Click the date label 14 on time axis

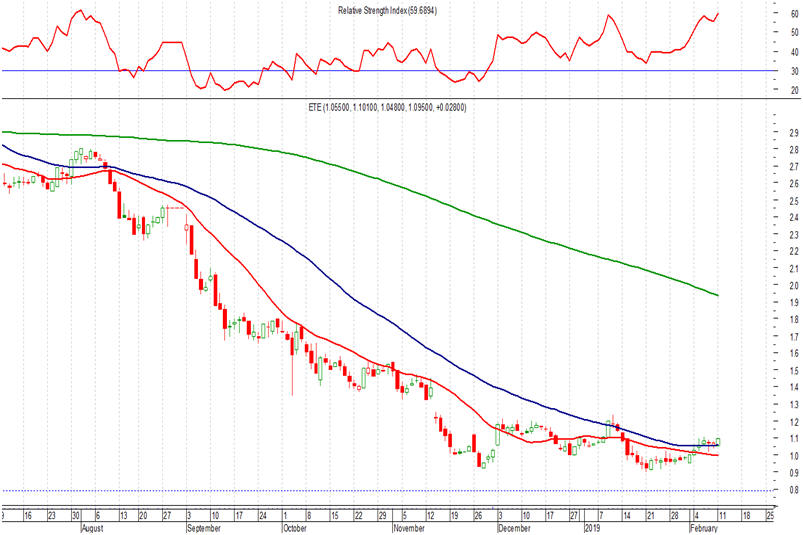tap(627, 516)
